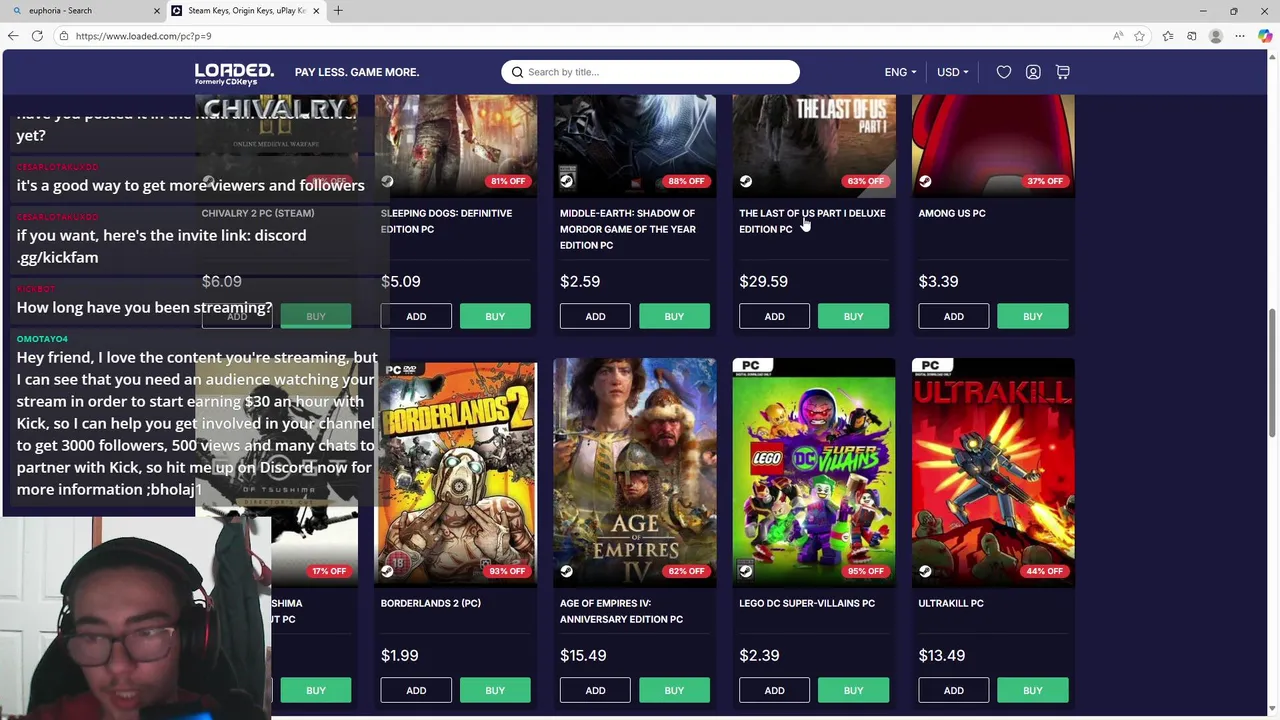Select the Steam Keys, Origin Keys tab

tap(245, 11)
